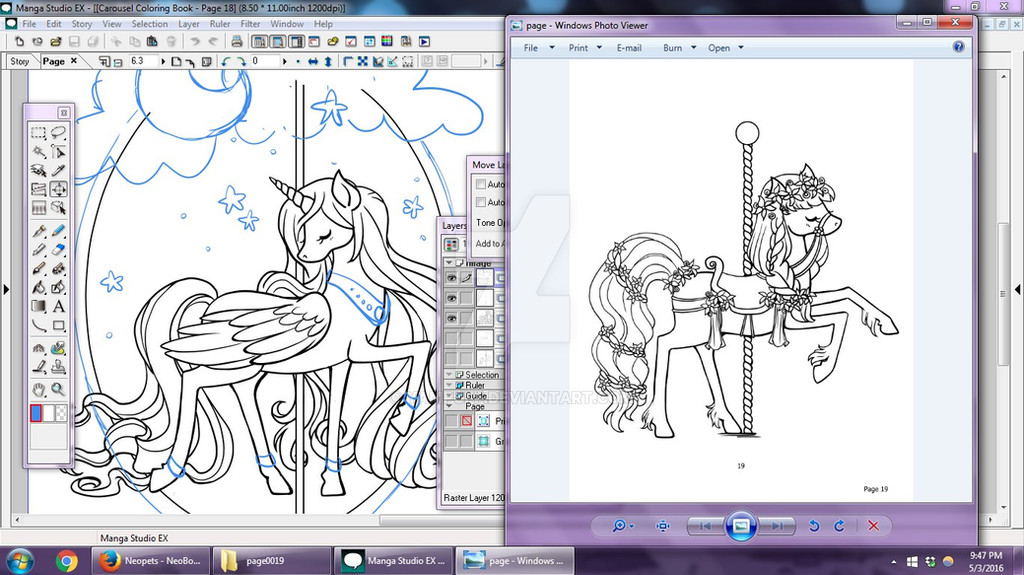Select the Stamp tool
The height and width of the screenshot is (575, 1024).
(58, 367)
